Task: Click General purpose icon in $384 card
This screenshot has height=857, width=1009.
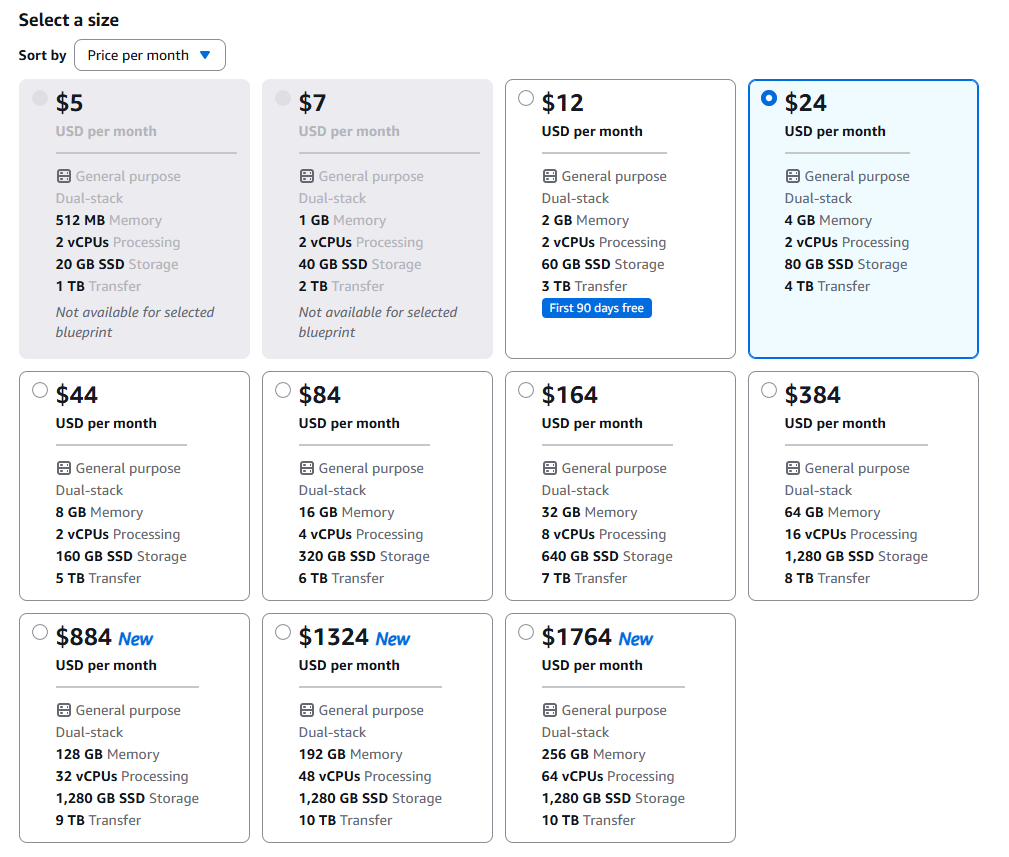Action: 792,468
